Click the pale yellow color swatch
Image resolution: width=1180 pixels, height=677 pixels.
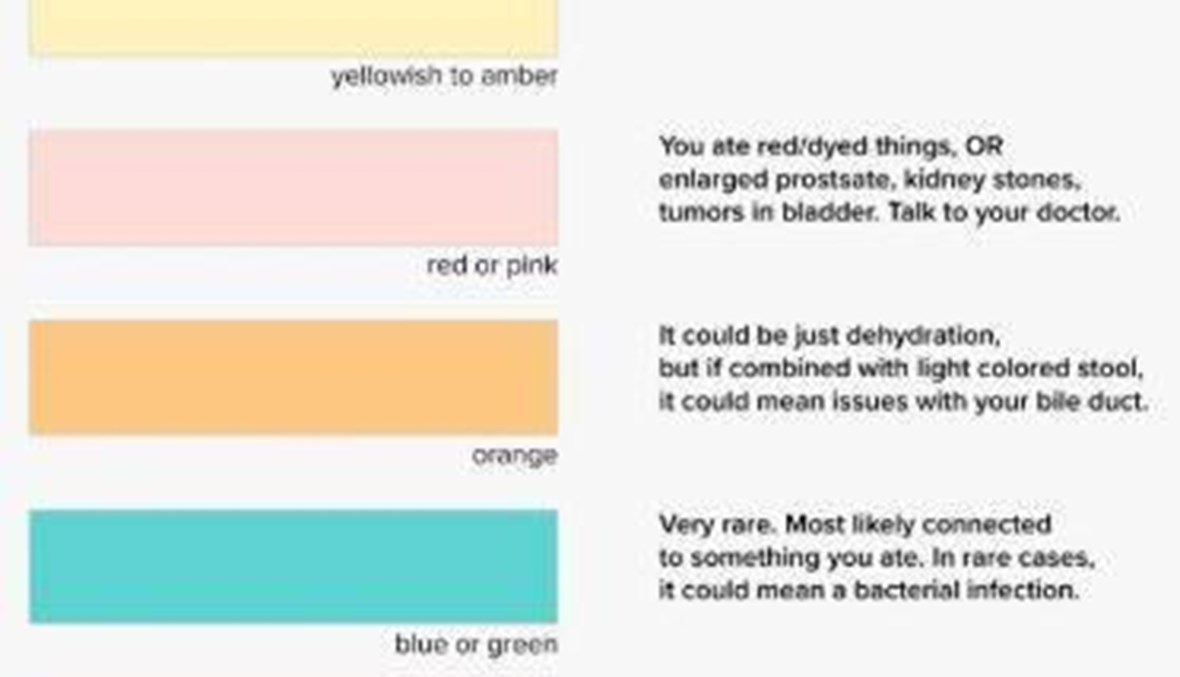click(293, 27)
